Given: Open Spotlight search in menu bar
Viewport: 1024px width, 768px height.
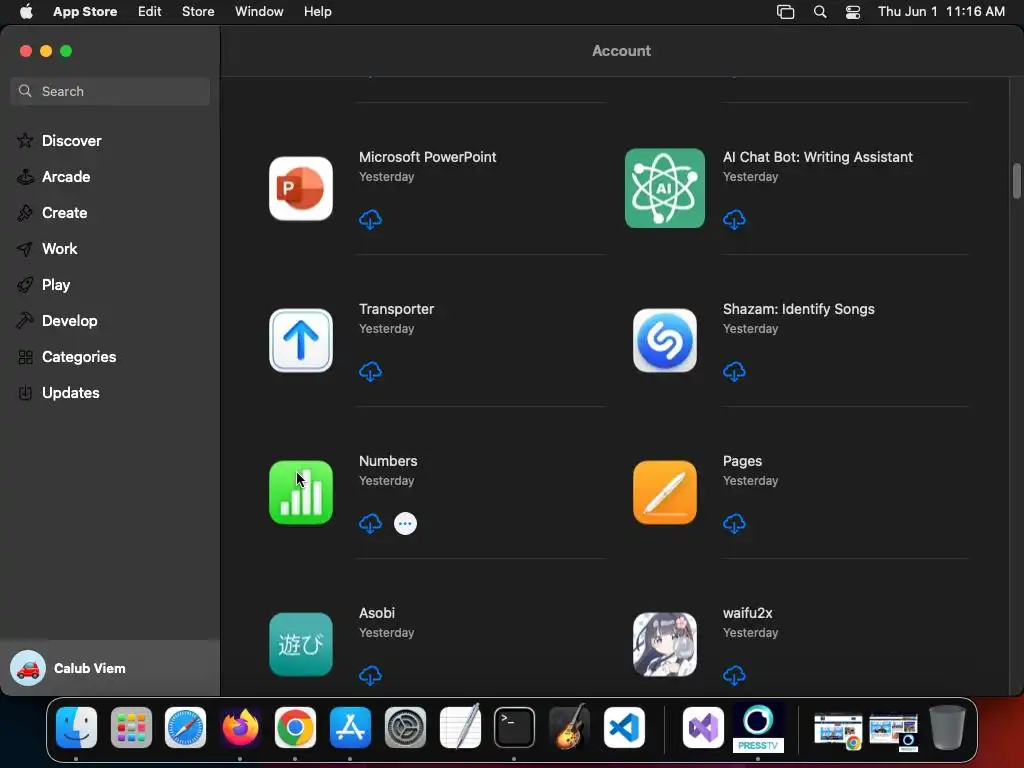Looking at the screenshot, I should click(x=820, y=12).
